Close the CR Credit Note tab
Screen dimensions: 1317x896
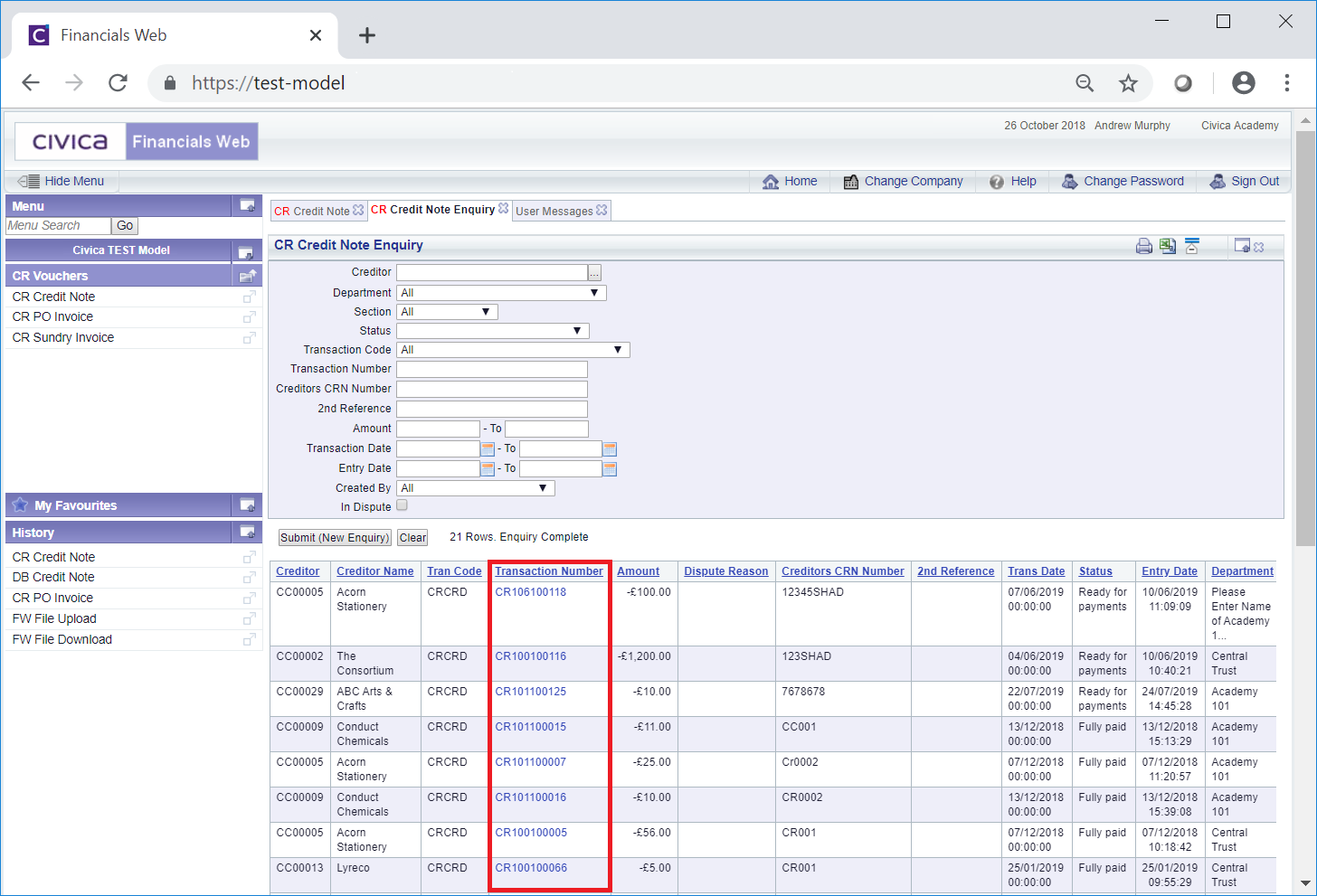coord(358,210)
